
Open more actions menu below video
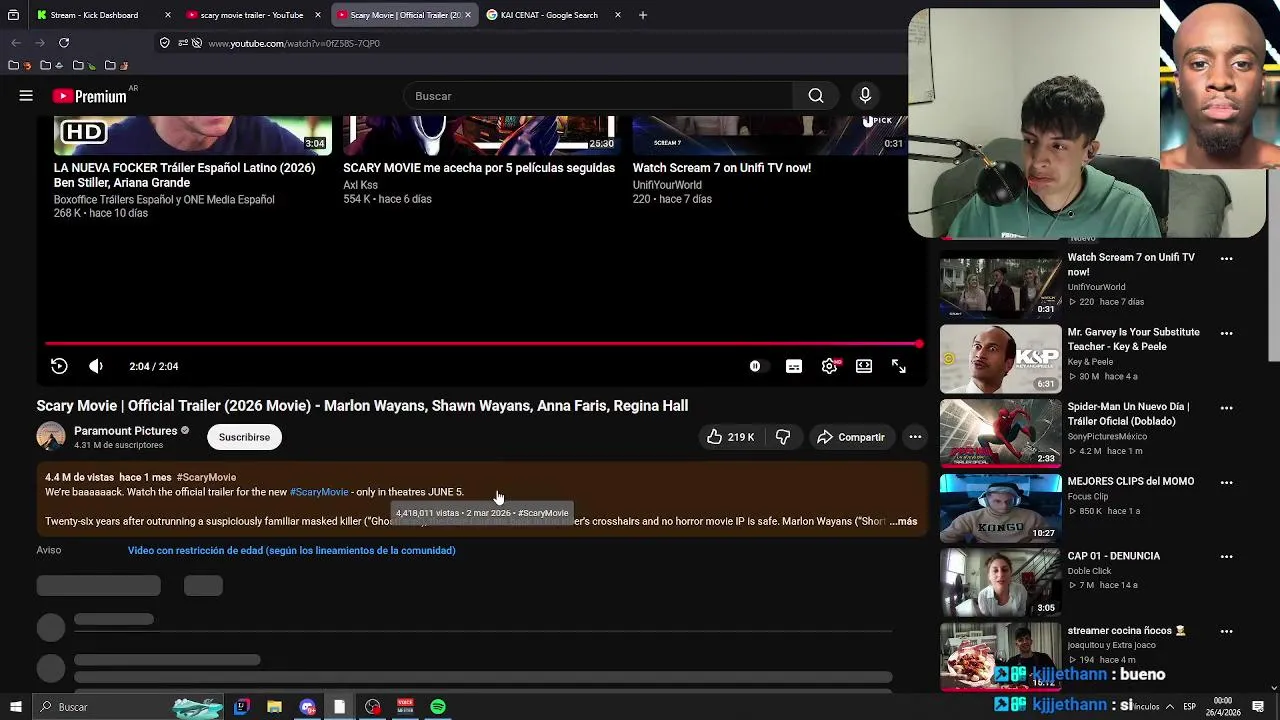coord(915,437)
